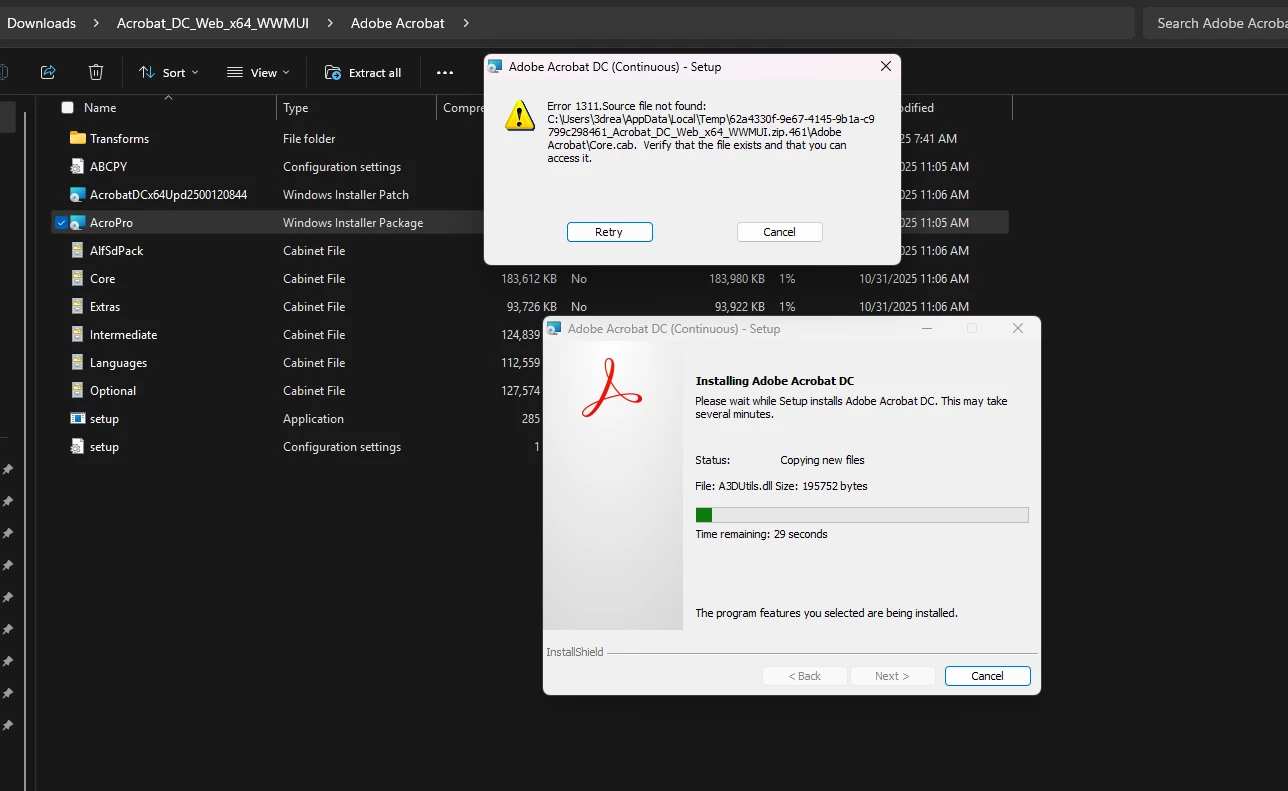The height and width of the screenshot is (791, 1288).
Task: Select the Optional cabinet file icon
Action: (x=78, y=391)
